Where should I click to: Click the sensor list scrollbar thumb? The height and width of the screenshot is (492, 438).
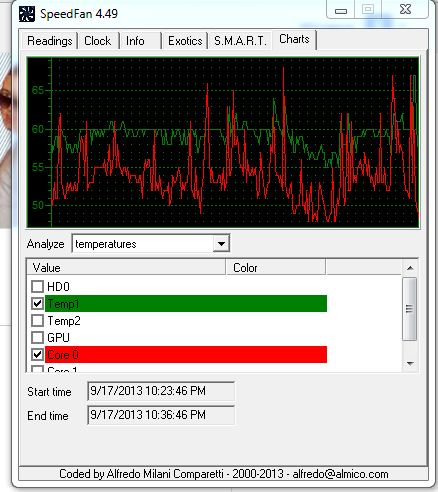tap(410, 309)
